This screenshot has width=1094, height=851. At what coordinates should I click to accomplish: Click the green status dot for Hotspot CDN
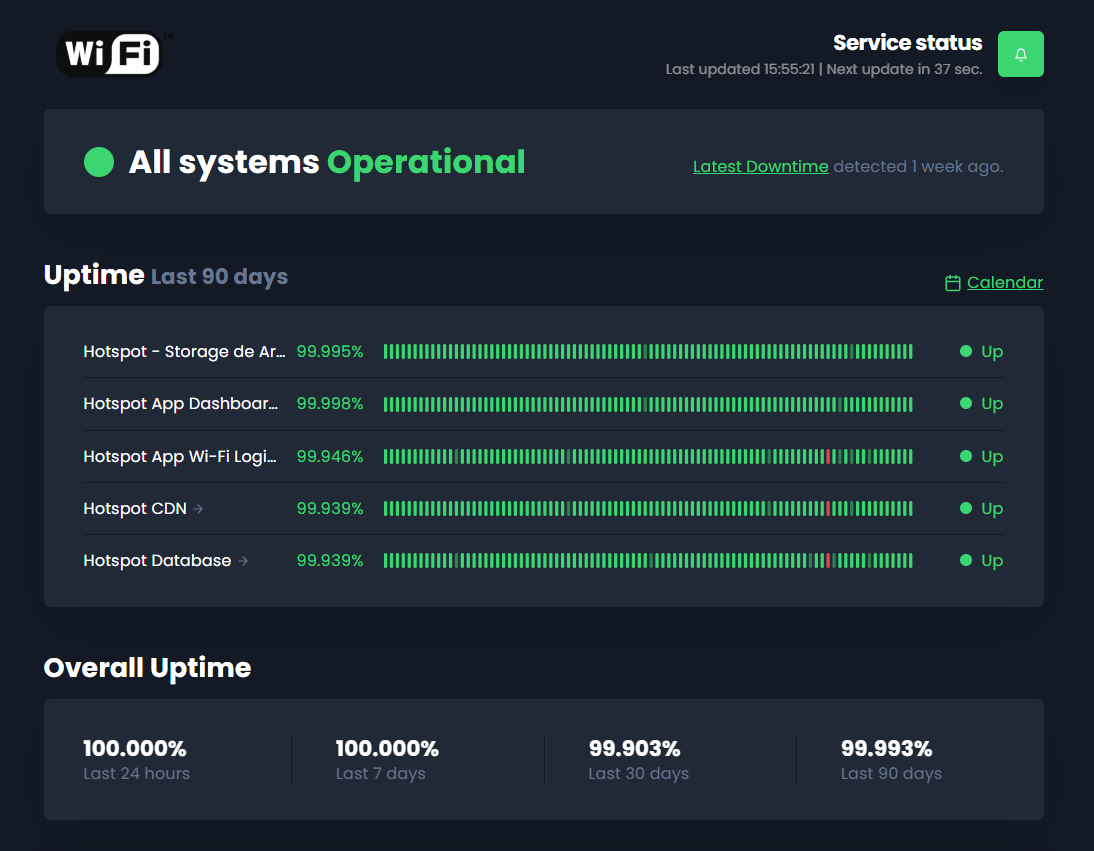pos(966,508)
